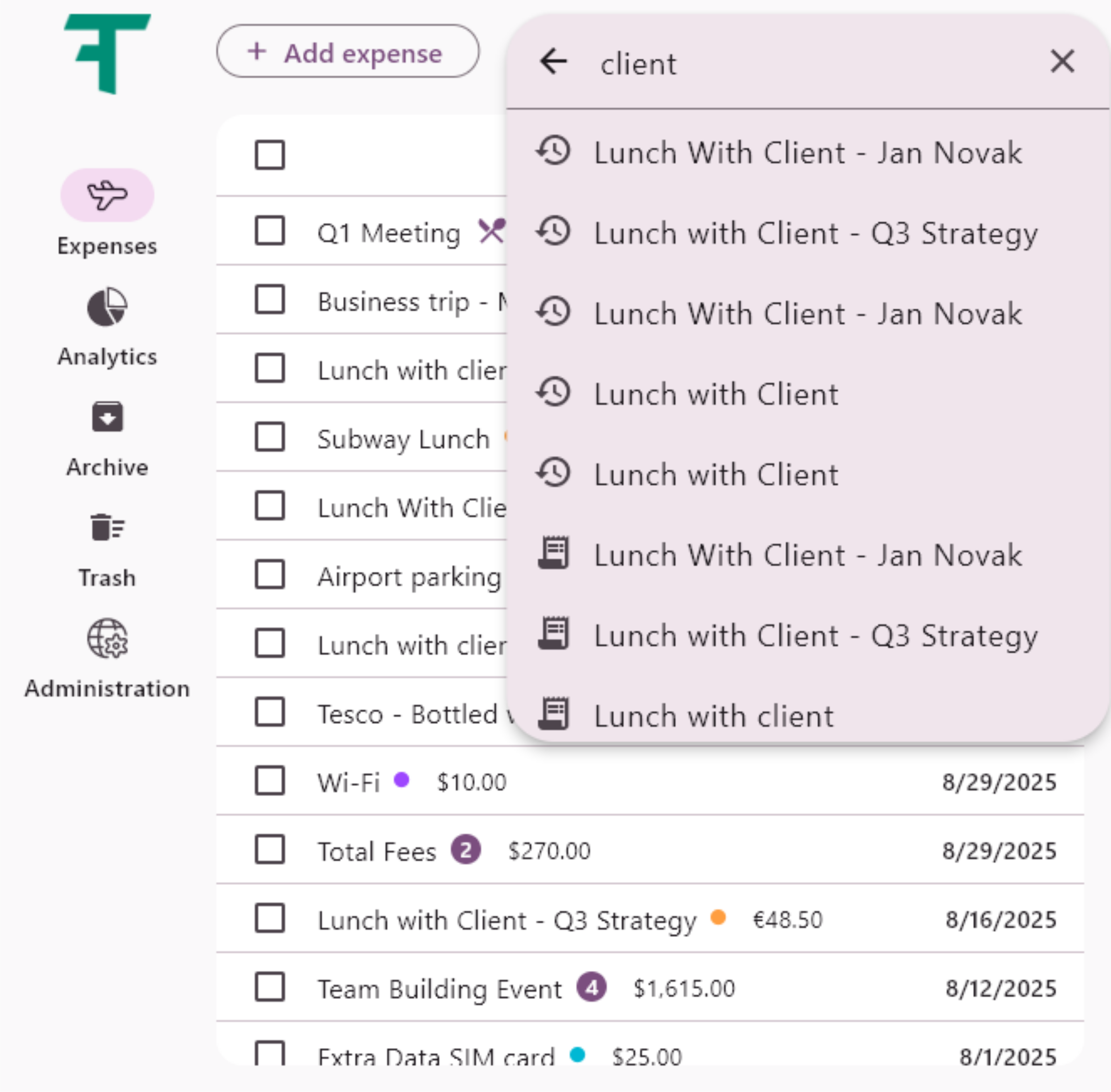This screenshot has height=1092, width=1111.
Task: Open the Expenses airplane icon
Action: click(107, 195)
